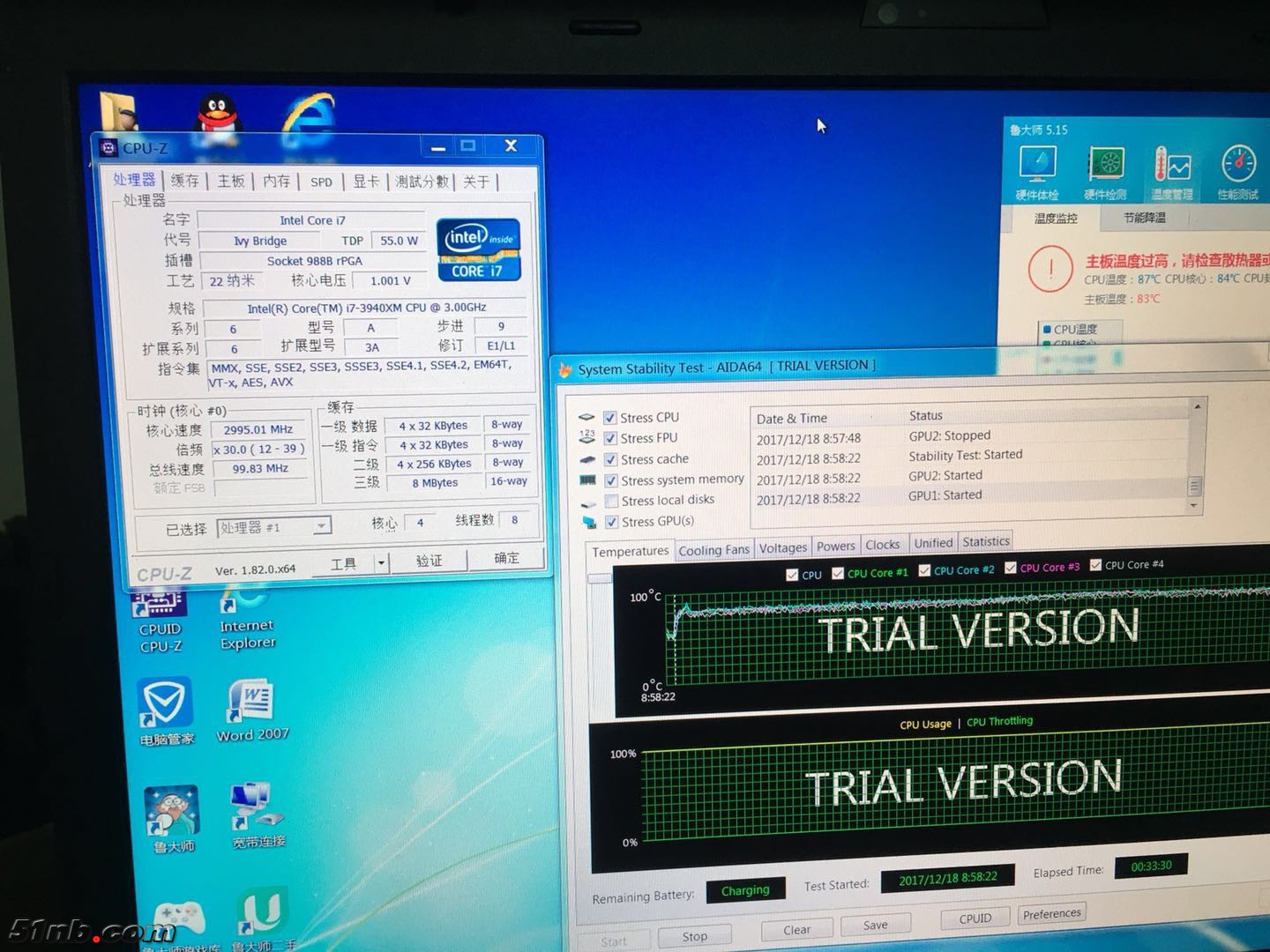The image size is (1270, 952).
Task: Switch to 内存 tab in CPU-Z
Action: tap(276, 181)
